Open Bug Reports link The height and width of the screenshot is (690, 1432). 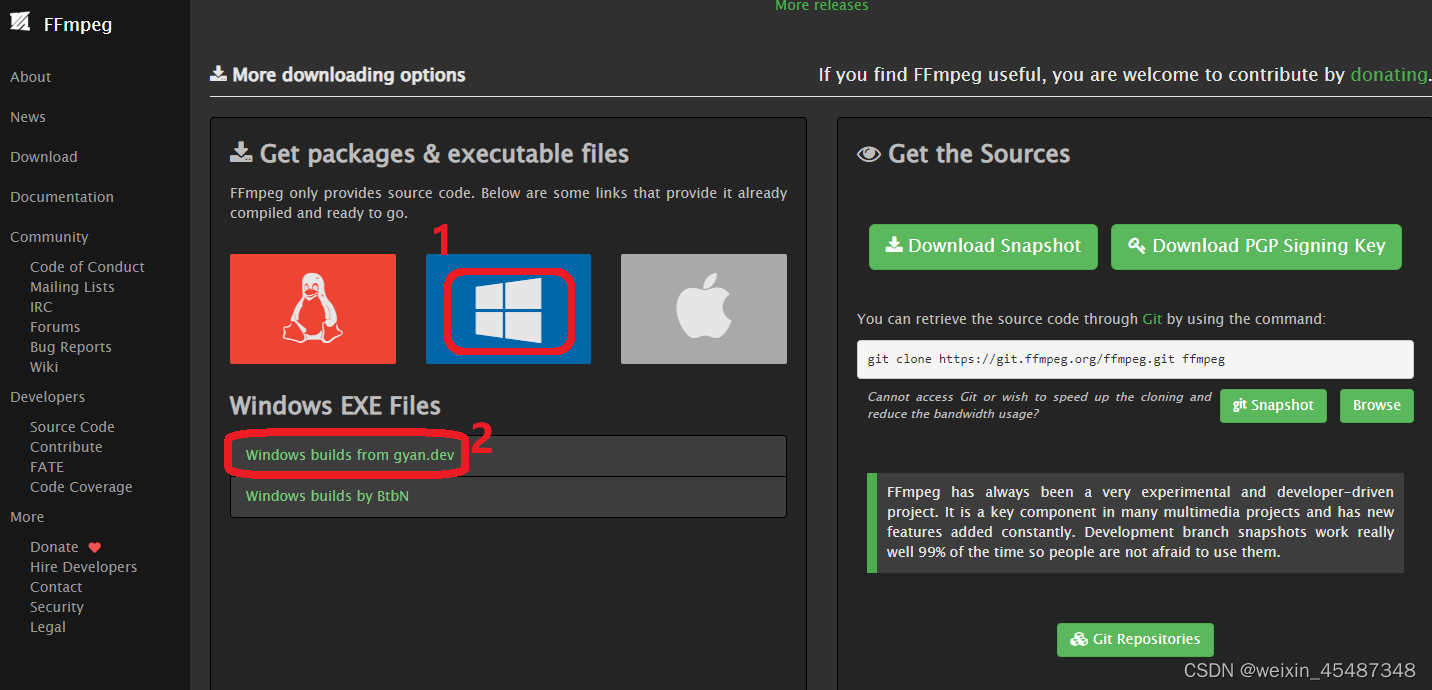pos(71,347)
